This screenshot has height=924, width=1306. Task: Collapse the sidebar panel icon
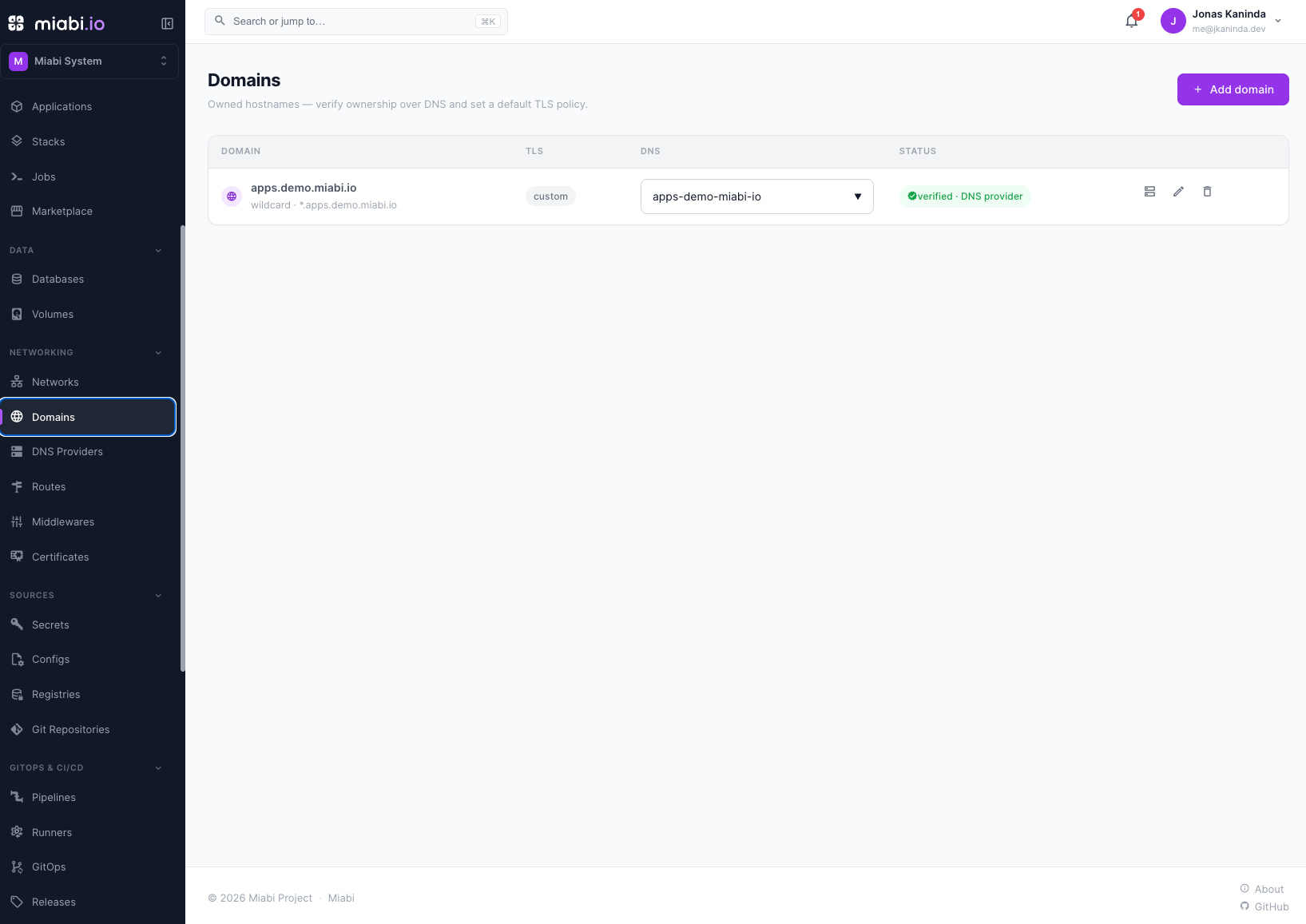tap(167, 23)
